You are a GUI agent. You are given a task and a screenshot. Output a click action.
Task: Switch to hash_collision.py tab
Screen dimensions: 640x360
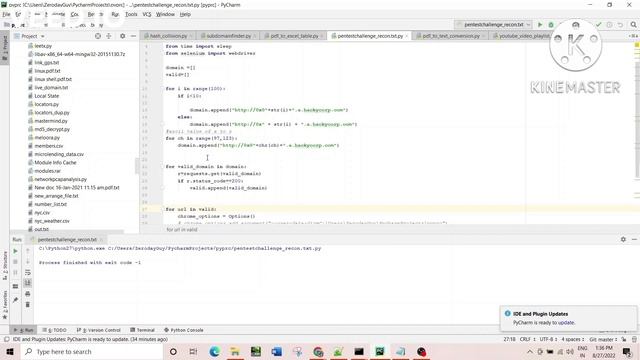[x=168, y=36]
